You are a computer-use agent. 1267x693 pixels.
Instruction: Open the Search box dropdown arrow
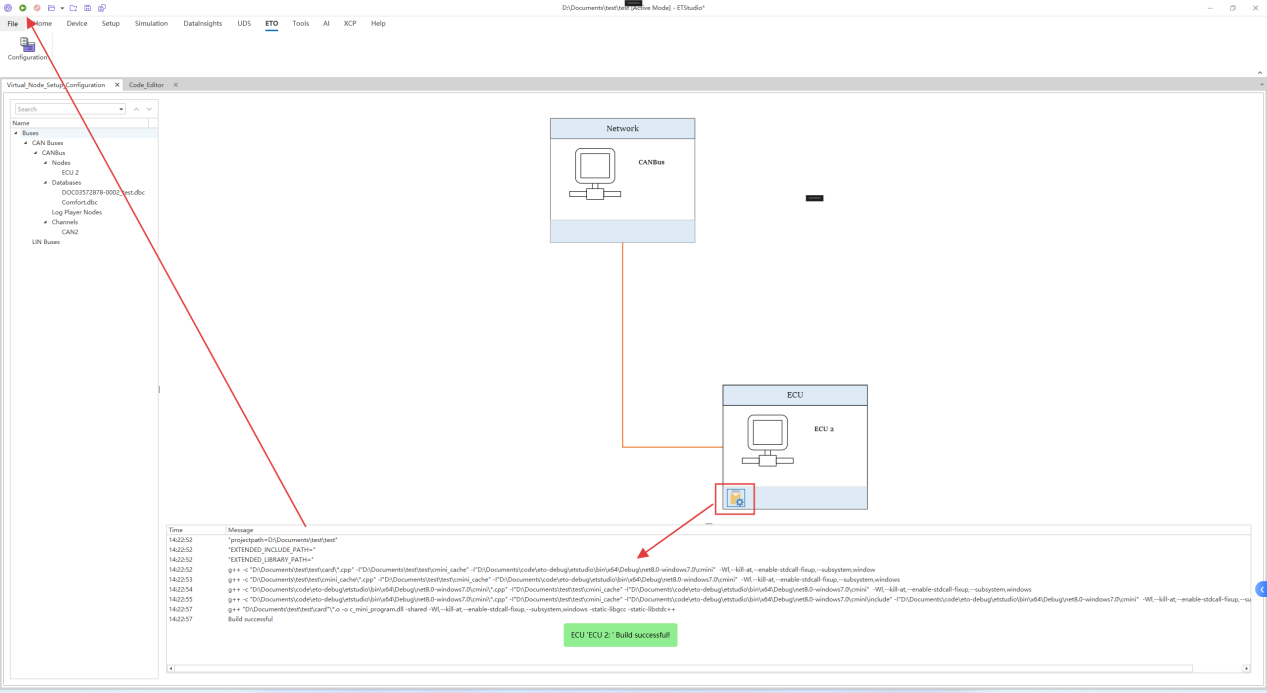[122, 109]
